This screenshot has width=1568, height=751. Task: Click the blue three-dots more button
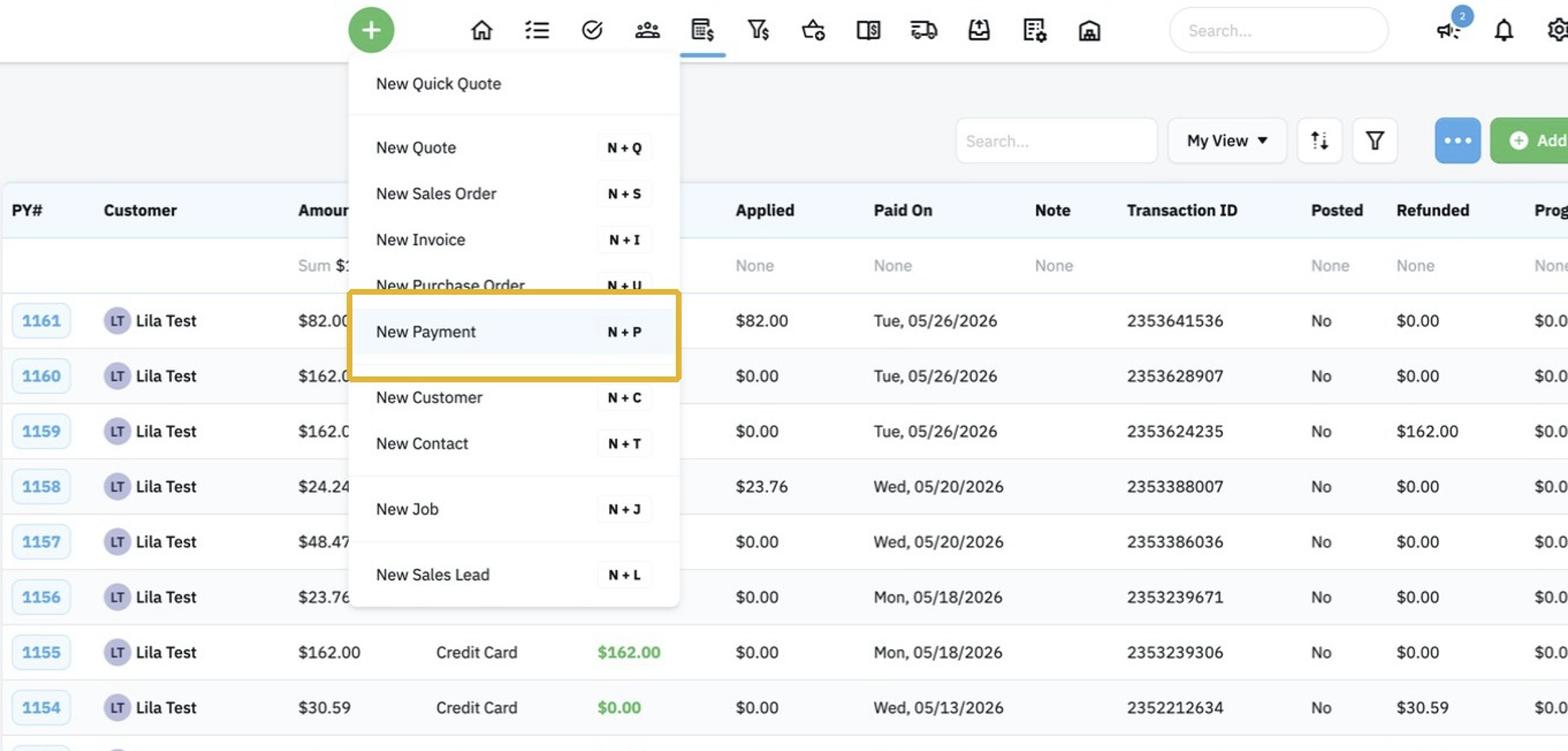point(1457,141)
